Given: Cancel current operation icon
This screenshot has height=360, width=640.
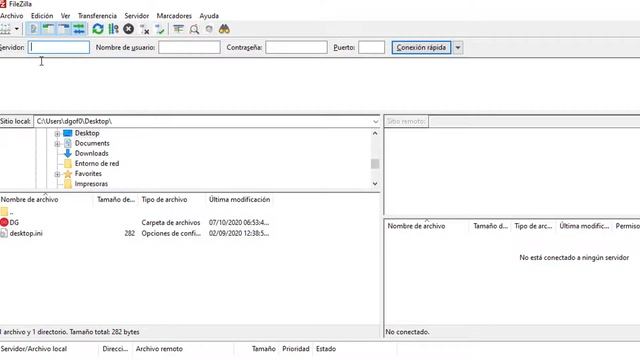Looking at the screenshot, I should pyautogui.click(x=129, y=29).
